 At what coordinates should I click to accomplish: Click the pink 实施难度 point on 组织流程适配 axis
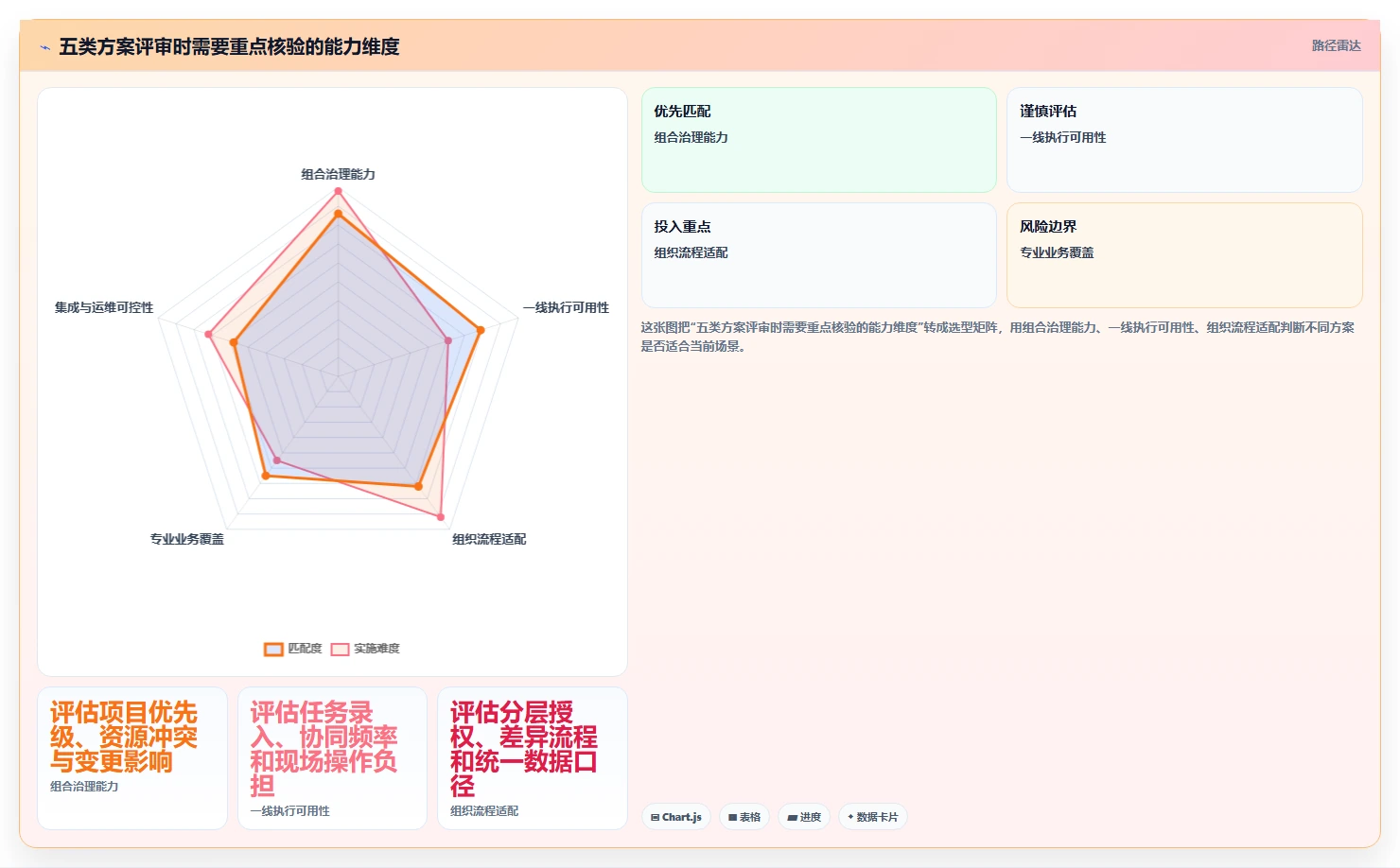[x=441, y=517]
